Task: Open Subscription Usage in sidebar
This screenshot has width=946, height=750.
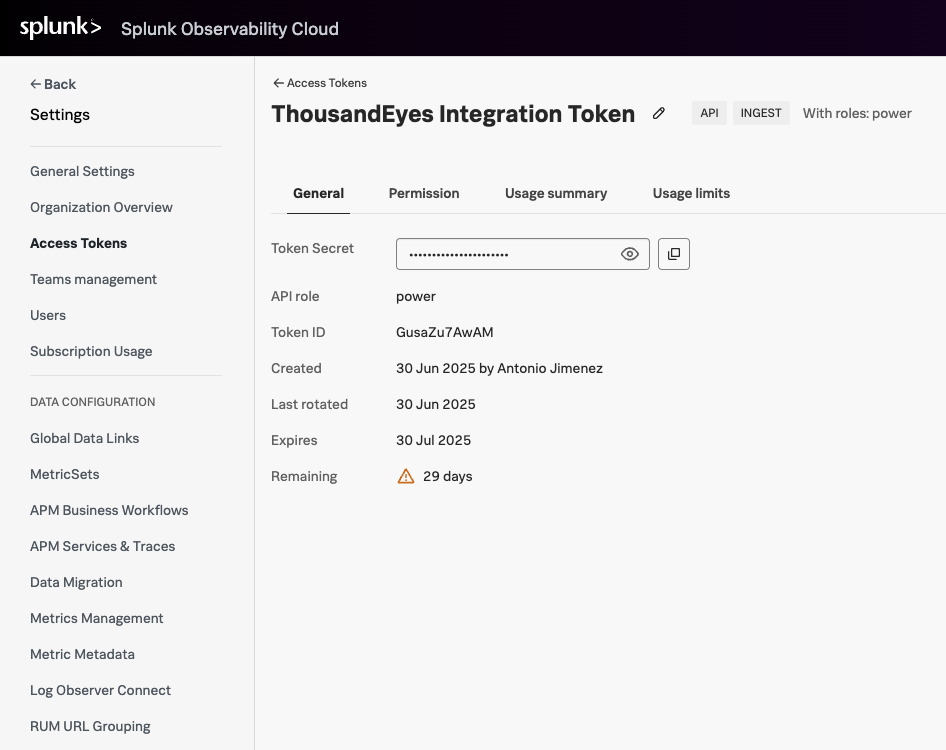Action: pos(91,351)
